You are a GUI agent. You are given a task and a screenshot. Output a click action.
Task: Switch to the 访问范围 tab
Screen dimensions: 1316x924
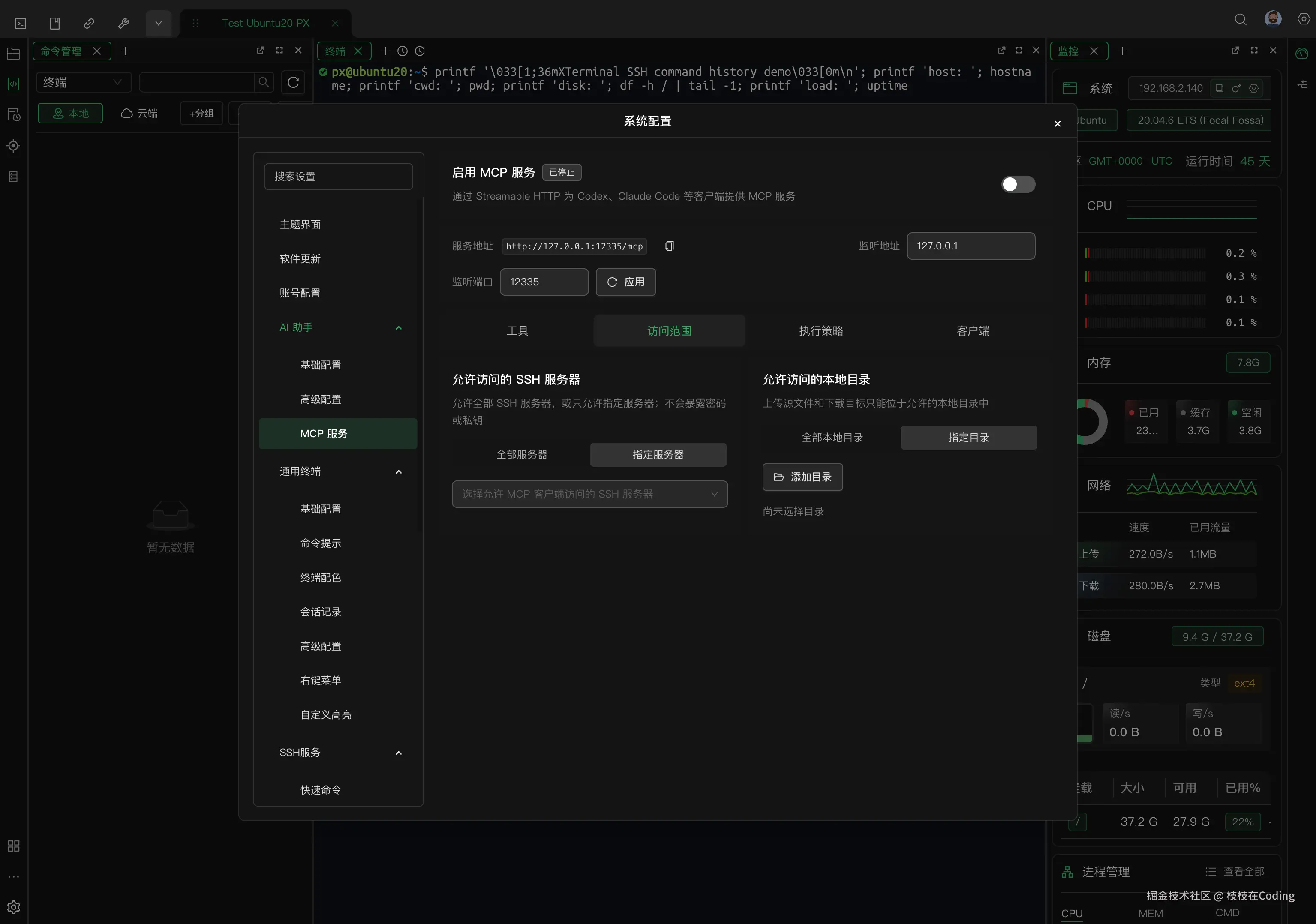[670, 331]
